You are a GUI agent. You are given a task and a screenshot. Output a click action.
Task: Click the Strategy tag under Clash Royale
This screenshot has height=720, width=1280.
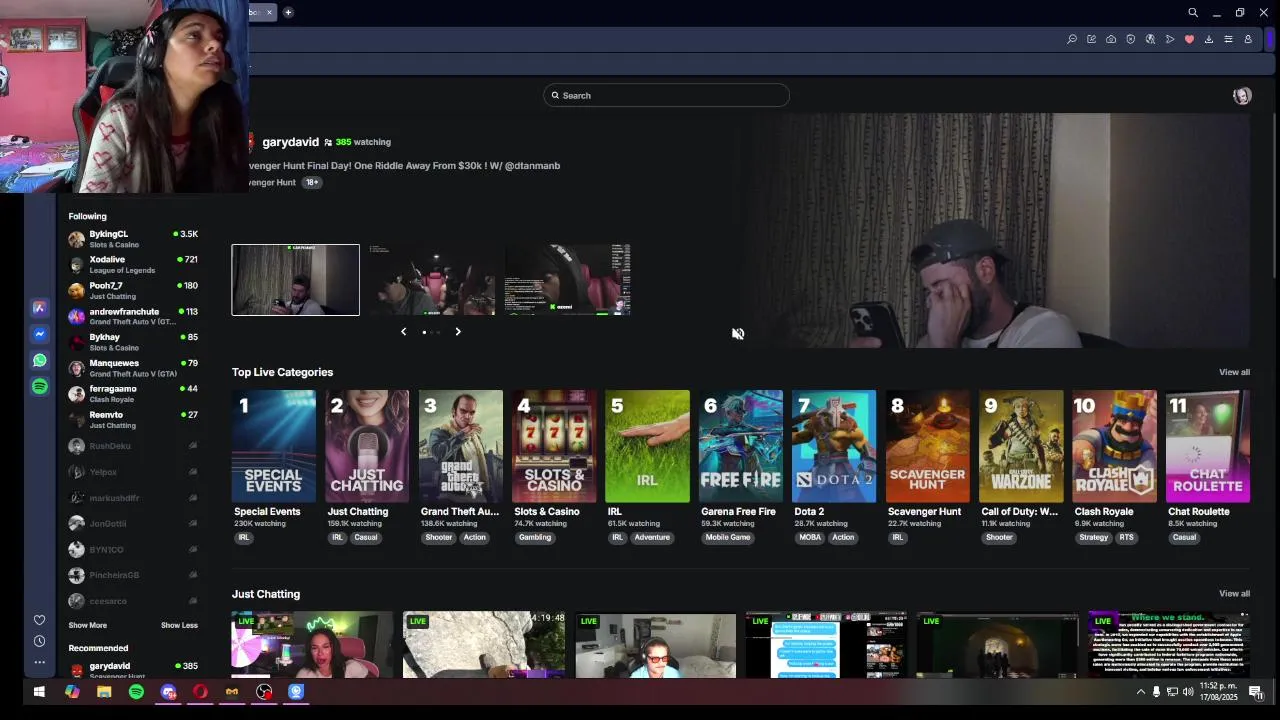(x=1094, y=538)
